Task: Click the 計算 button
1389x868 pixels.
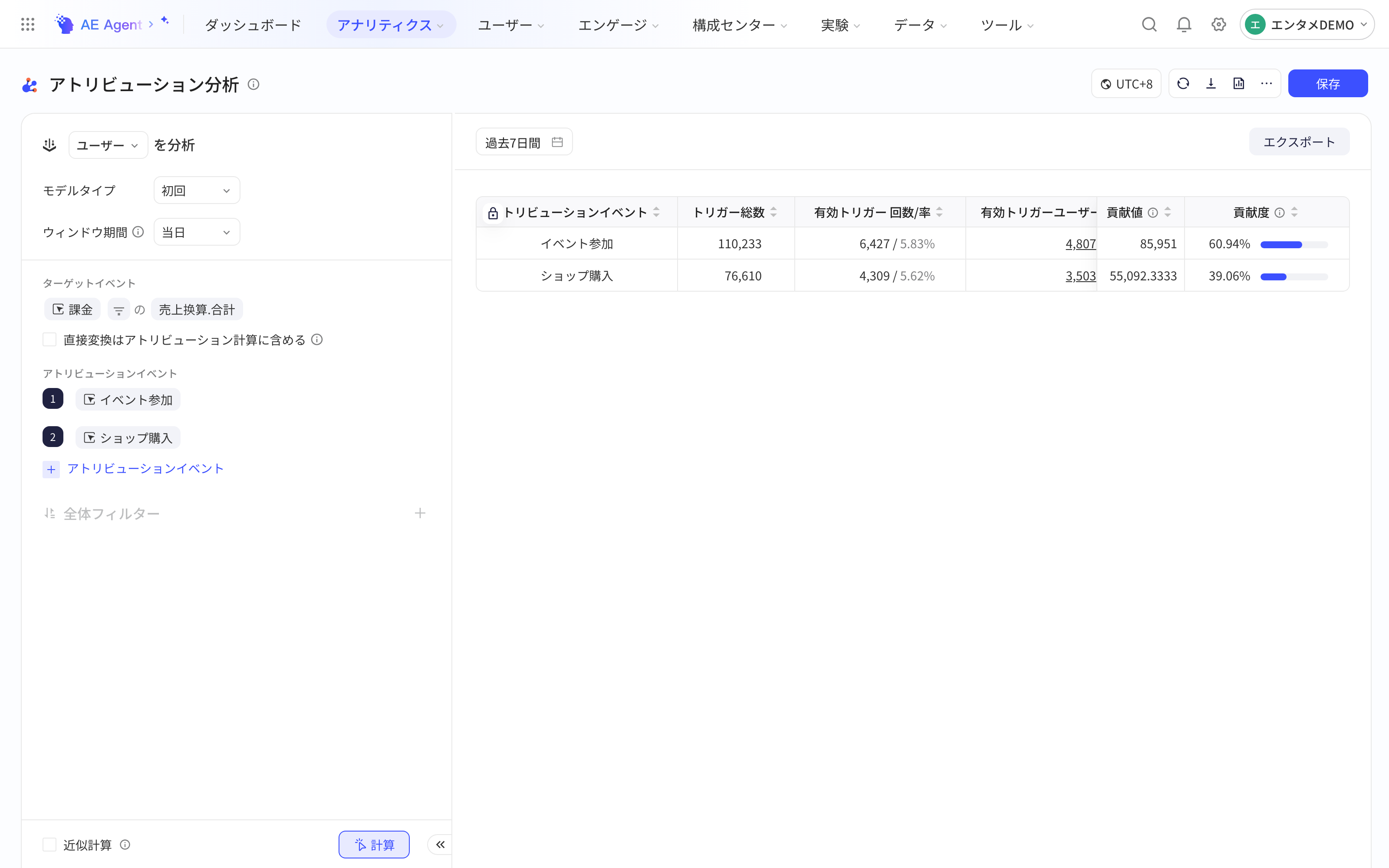Action: click(x=374, y=845)
